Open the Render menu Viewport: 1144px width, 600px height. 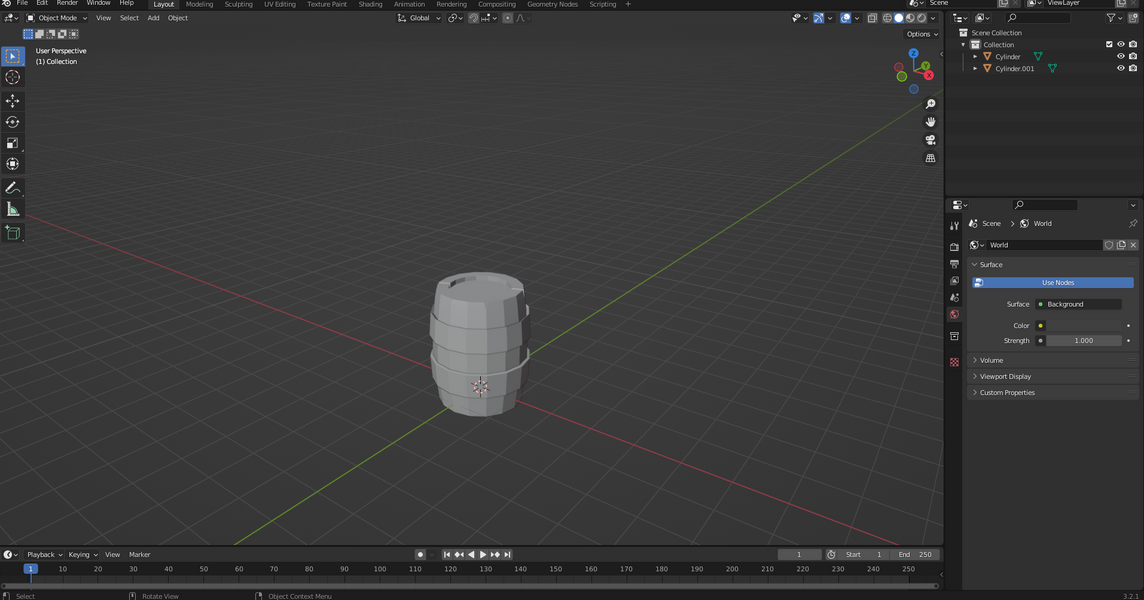click(66, 4)
